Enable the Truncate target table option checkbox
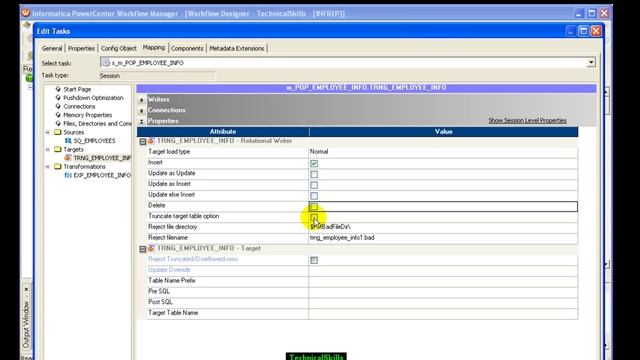 click(x=314, y=217)
